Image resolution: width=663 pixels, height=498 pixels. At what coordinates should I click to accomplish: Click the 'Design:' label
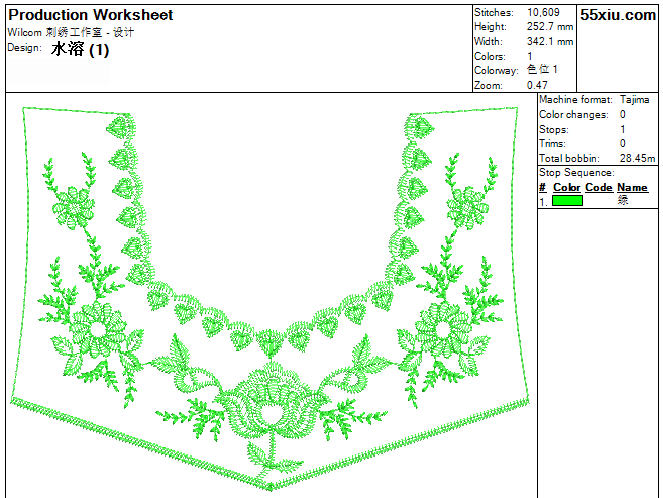click(x=25, y=48)
